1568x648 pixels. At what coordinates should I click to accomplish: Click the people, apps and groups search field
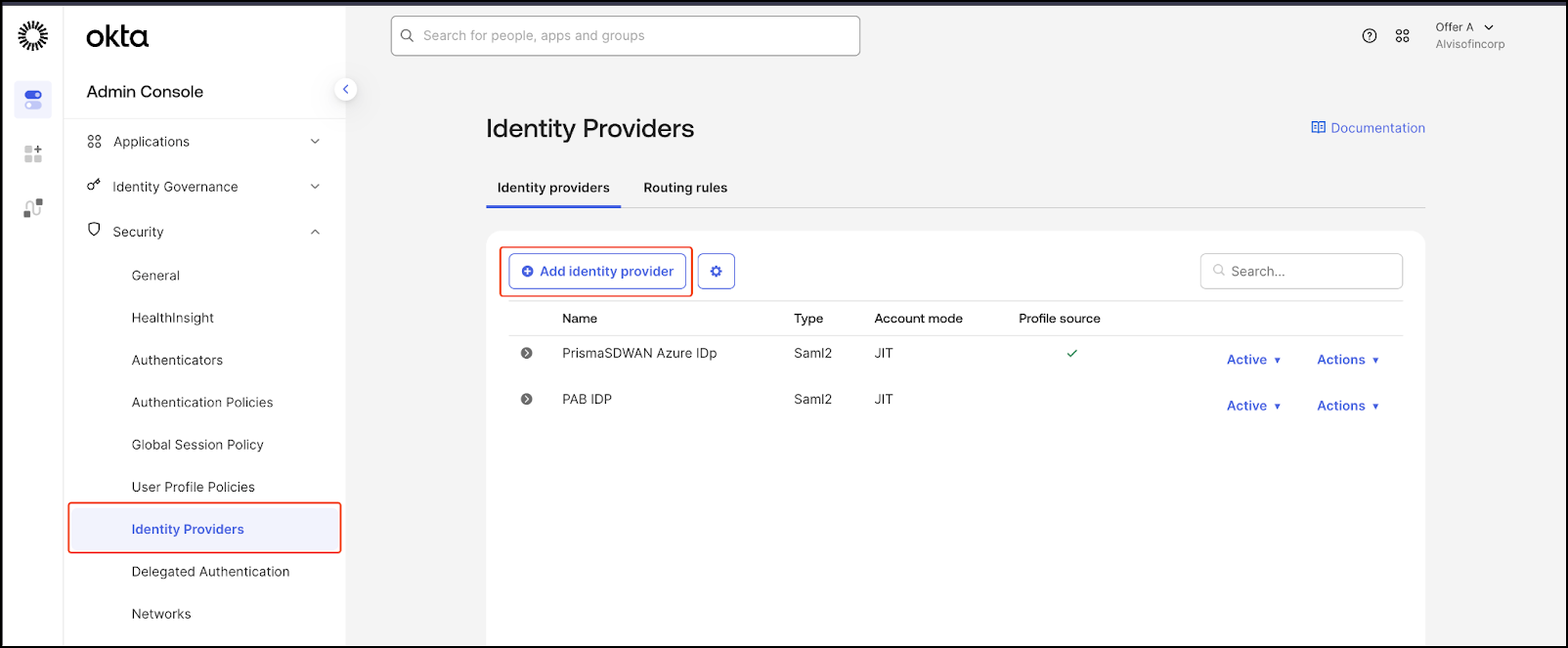[626, 36]
